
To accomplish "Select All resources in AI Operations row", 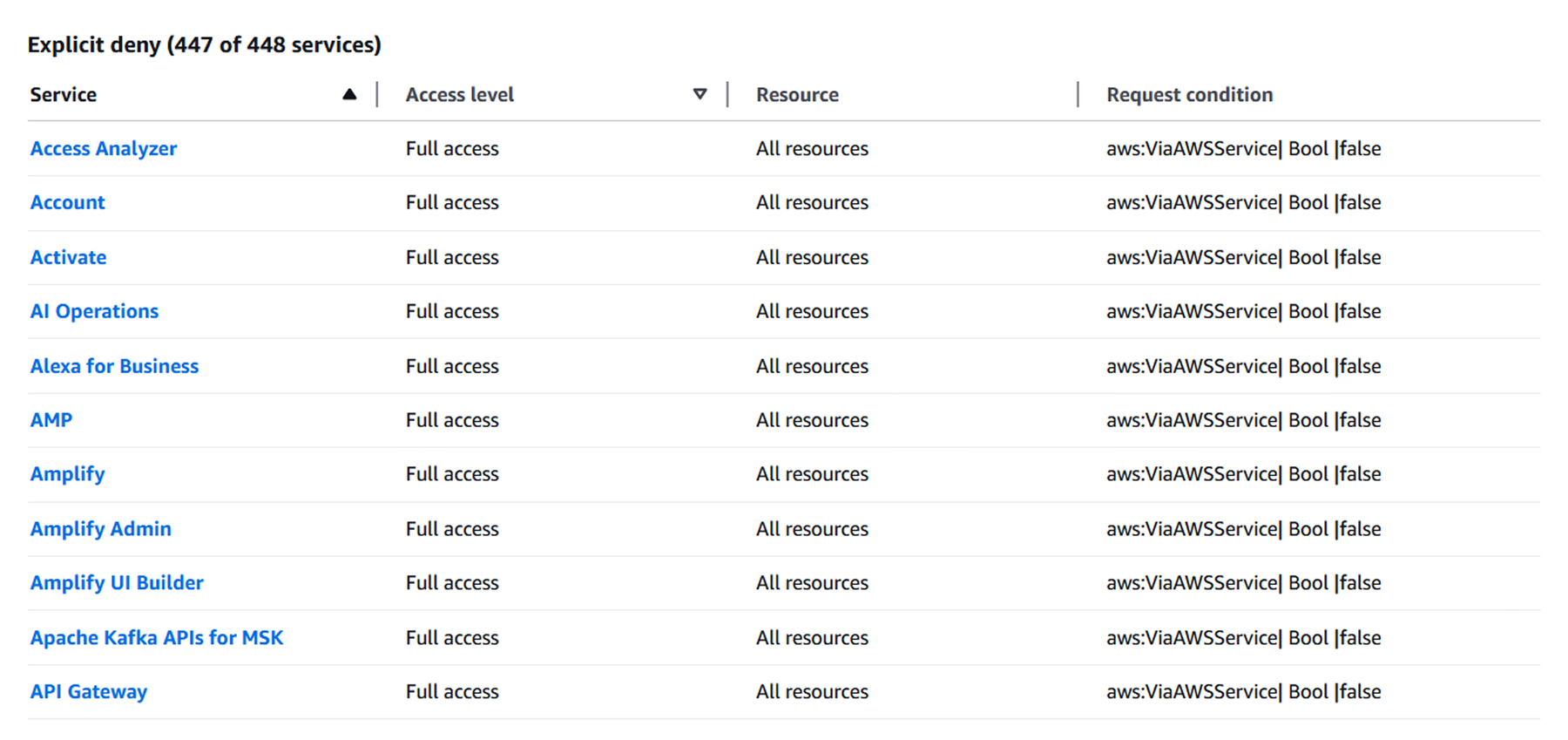I will [x=812, y=311].
